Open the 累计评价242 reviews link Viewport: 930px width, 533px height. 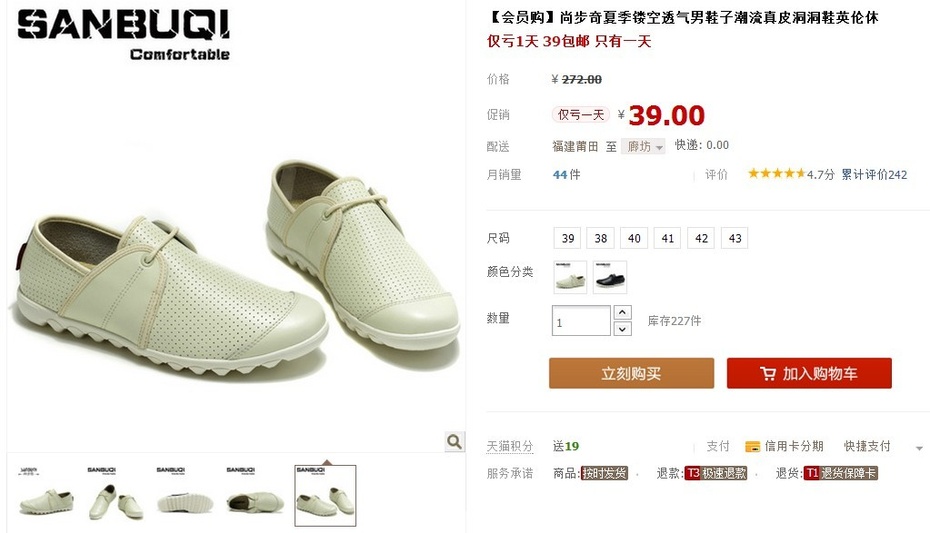tap(874, 174)
